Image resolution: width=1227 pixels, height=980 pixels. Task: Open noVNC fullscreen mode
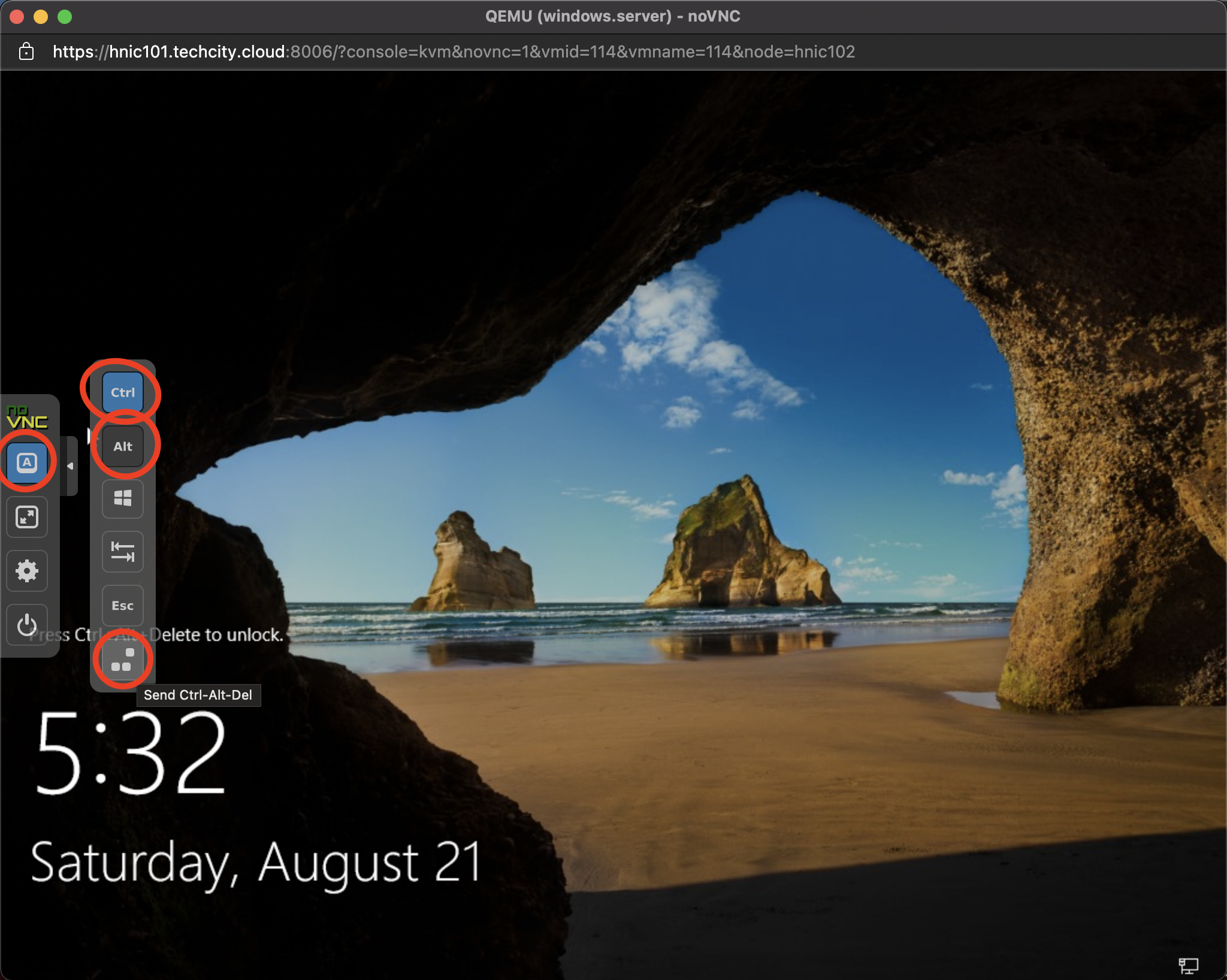tap(27, 517)
